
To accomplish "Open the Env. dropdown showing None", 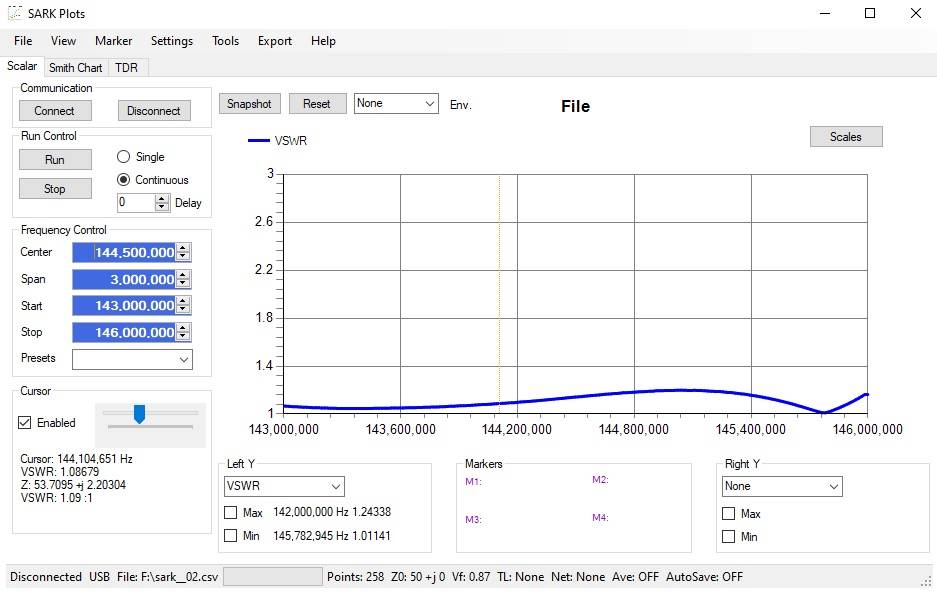I will click(x=396, y=103).
